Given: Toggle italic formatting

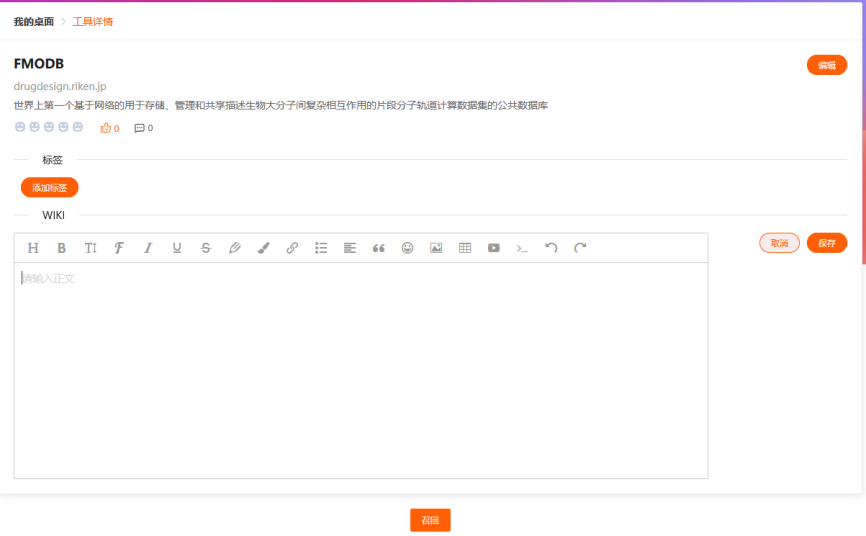Looking at the screenshot, I should pos(148,248).
